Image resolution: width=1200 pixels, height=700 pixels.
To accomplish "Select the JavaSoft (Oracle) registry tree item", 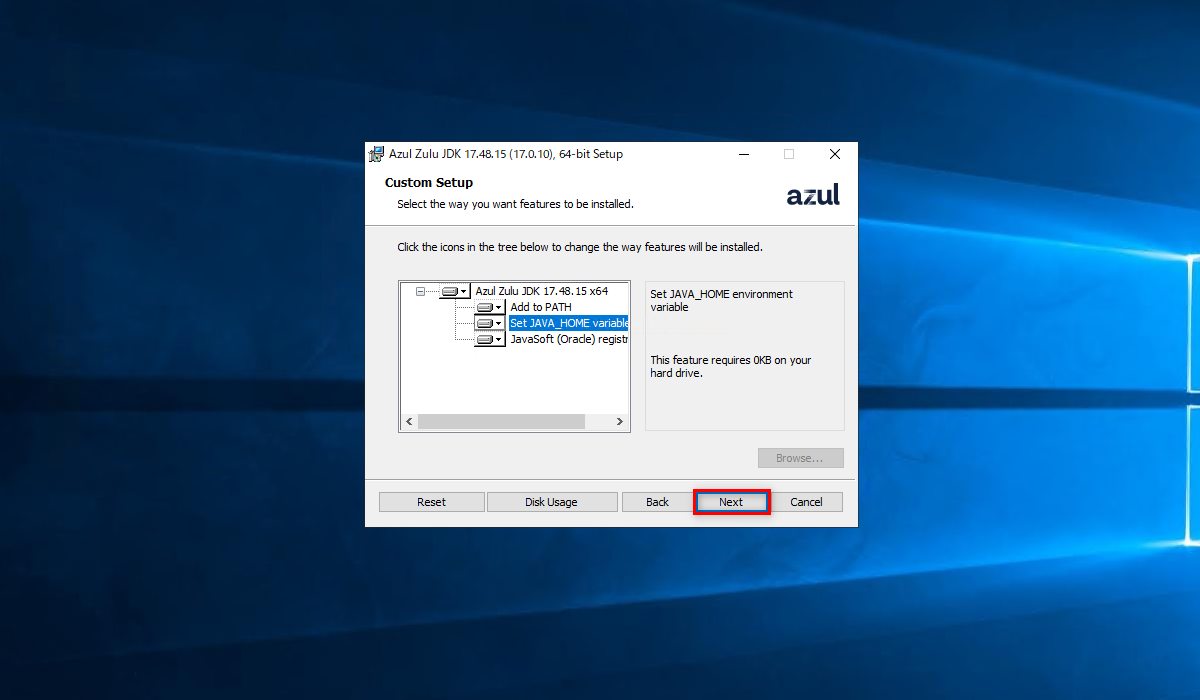I will pos(568,339).
